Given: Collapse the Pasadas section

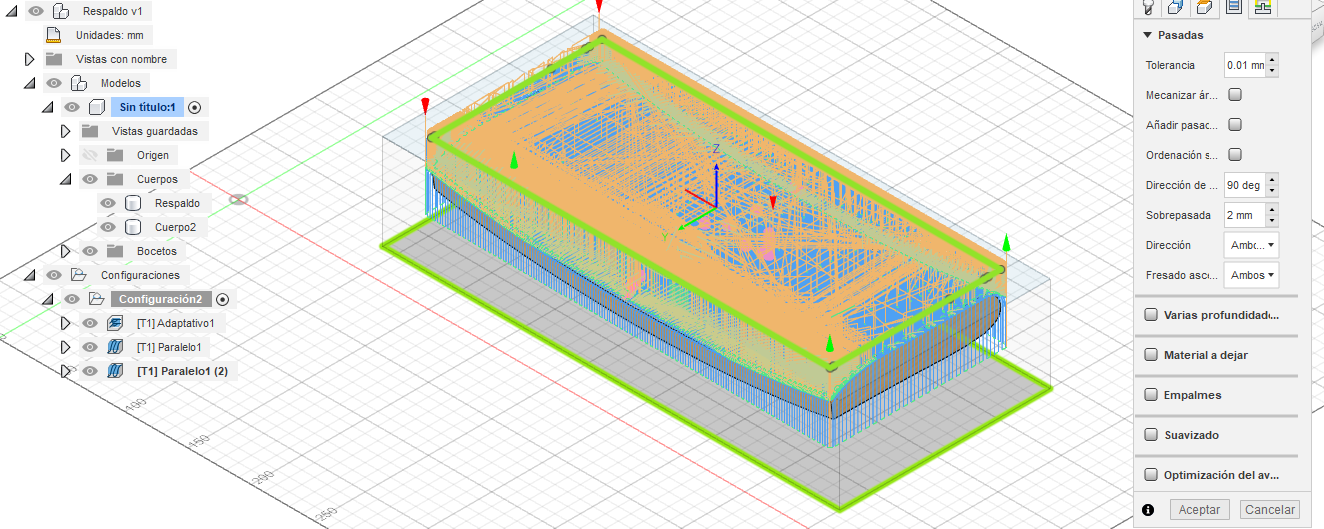Looking at the screenshot, I should [x=1148, y=35].
